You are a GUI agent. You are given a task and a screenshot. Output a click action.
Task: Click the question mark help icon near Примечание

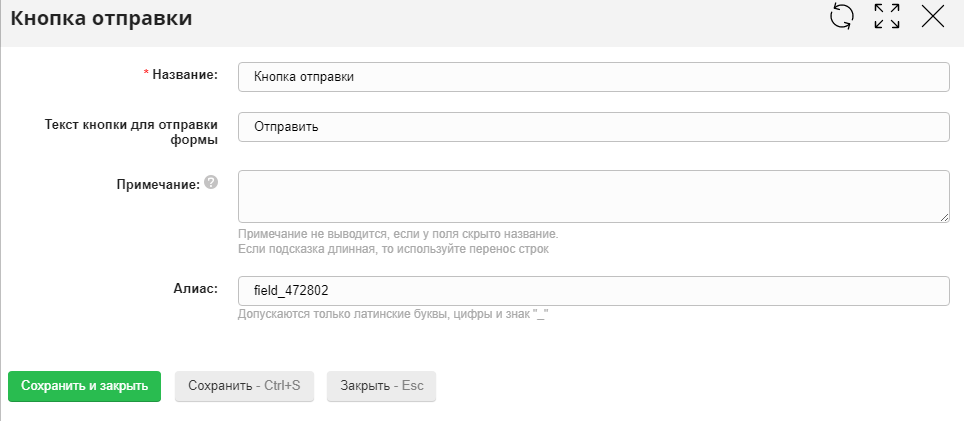pos(211,183)
